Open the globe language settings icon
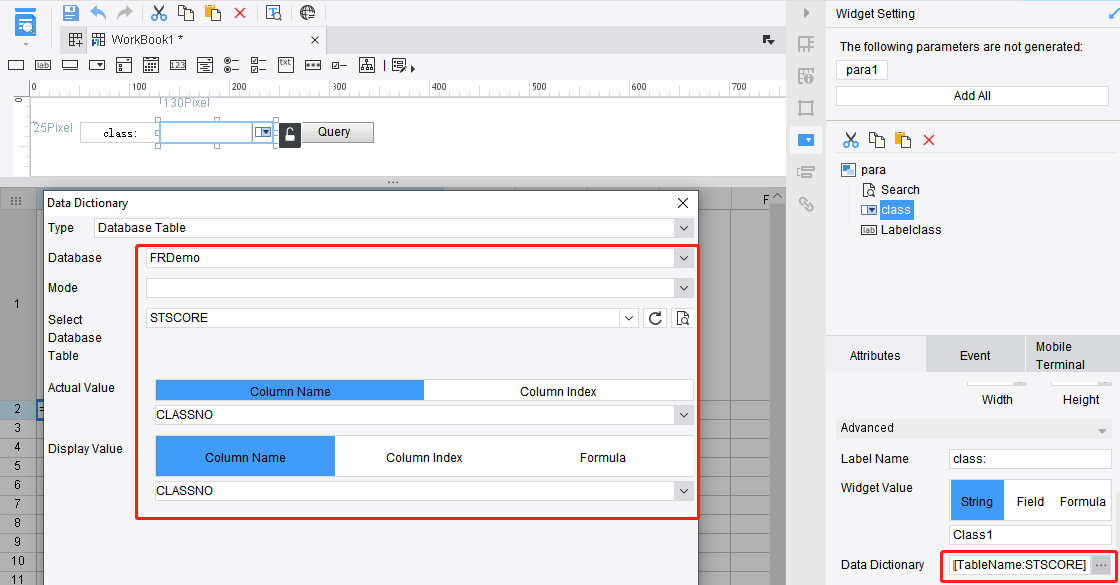 tap(308, 13)
